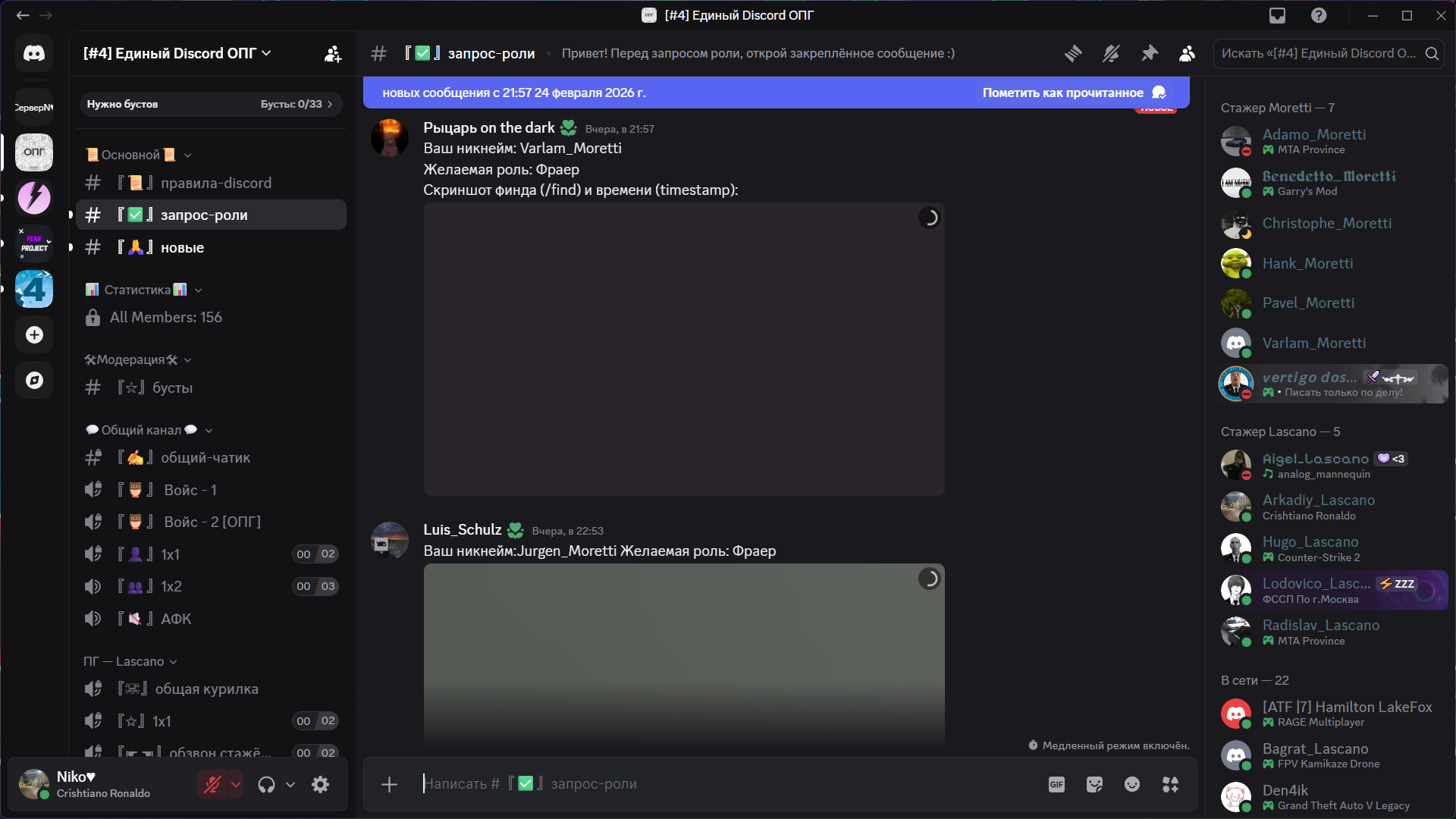Open Threads icon in channel header
This screenshot has height=819, width=1456.
coord(1073,53)
